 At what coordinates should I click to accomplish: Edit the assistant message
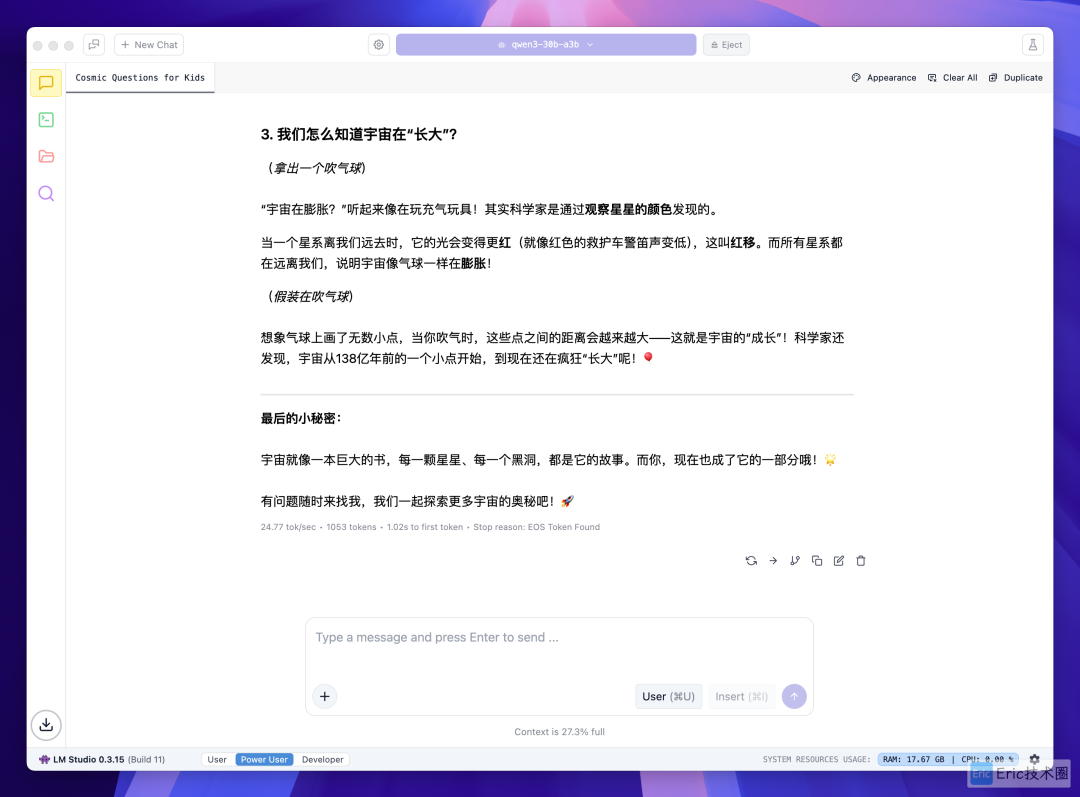click(x=839, y=561)
